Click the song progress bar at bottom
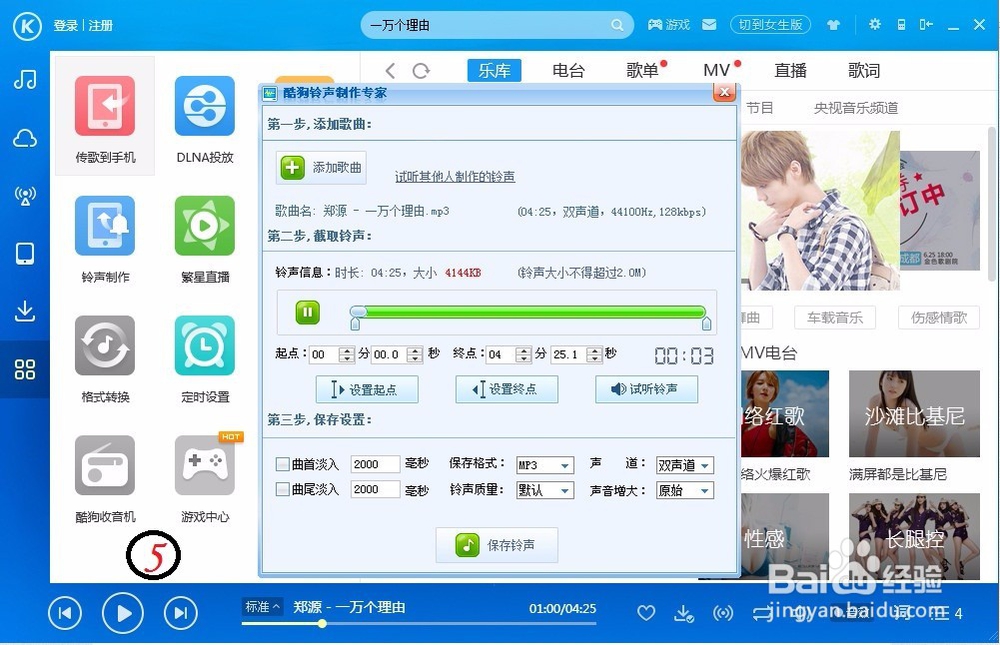This screenshot has width=1000, height=645. pyautogui.click(x=418, y=624)
